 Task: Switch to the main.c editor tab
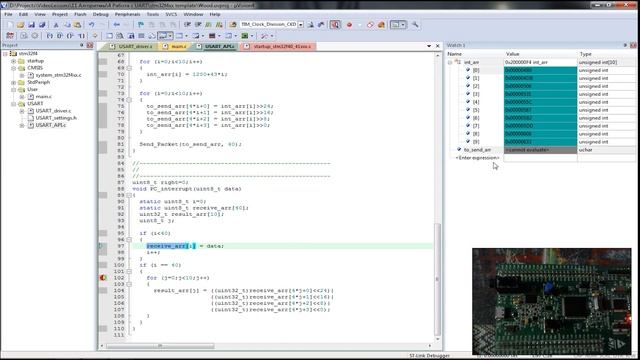tap(175, 47)
